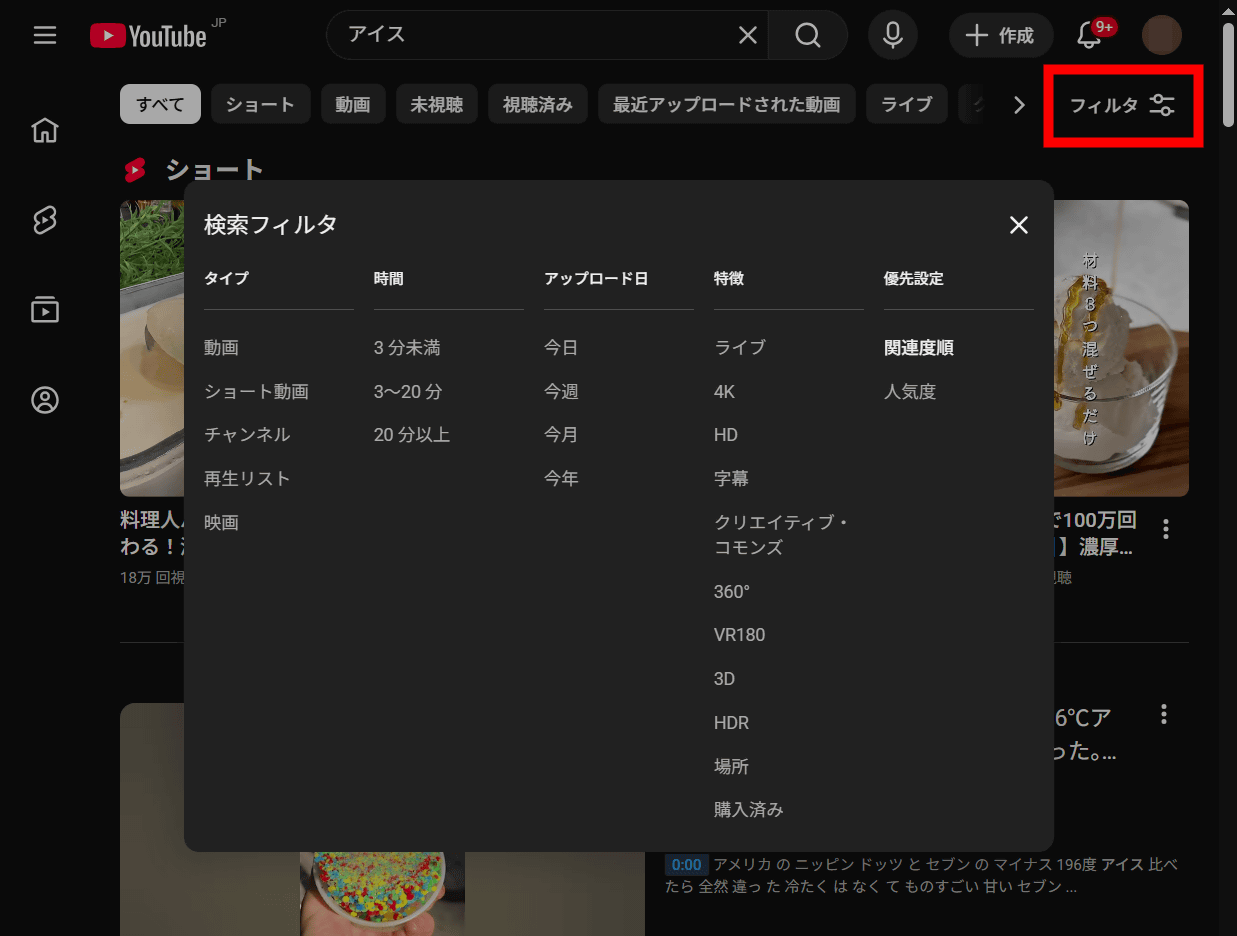Viewport: 1237px width, 936px height.
Task: Select feature HD
Action: [726, 435]
